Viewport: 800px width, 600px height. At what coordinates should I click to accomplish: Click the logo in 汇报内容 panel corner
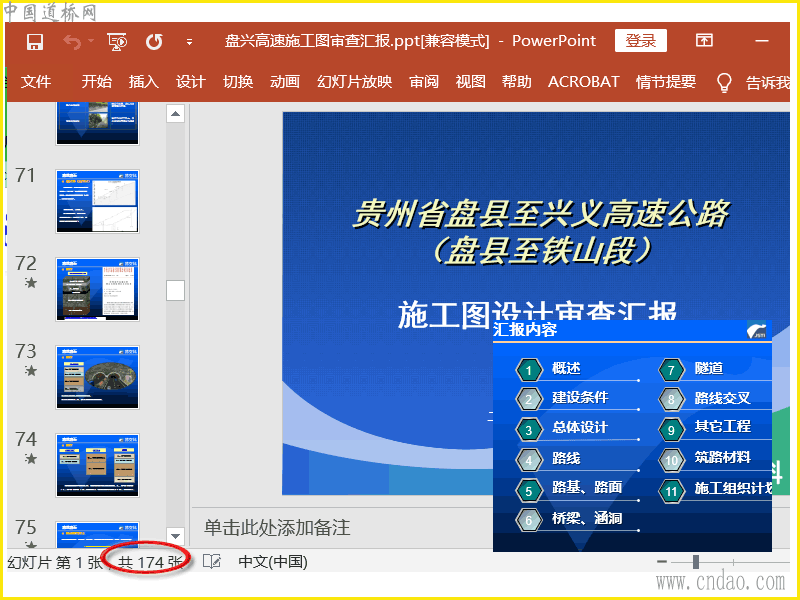(756, 330)
